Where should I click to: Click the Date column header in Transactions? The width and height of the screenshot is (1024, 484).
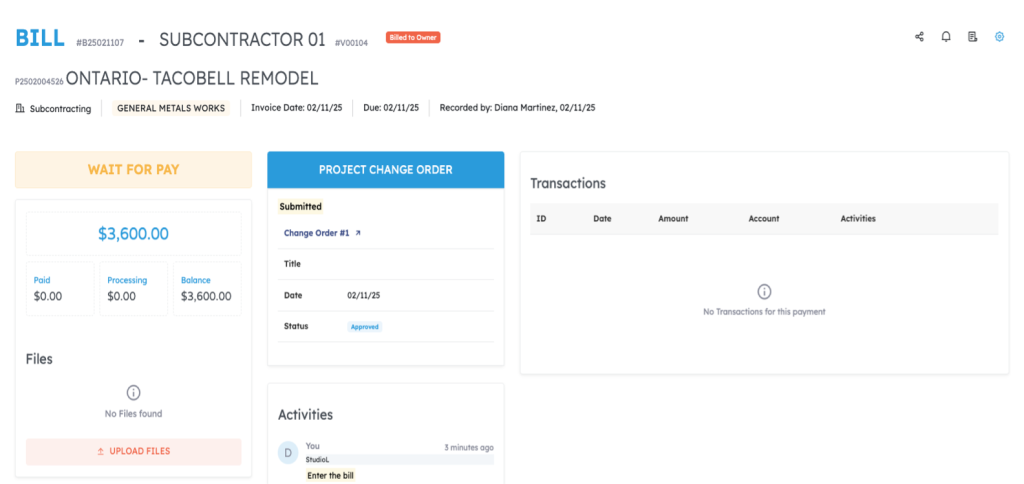coord(602,219)
